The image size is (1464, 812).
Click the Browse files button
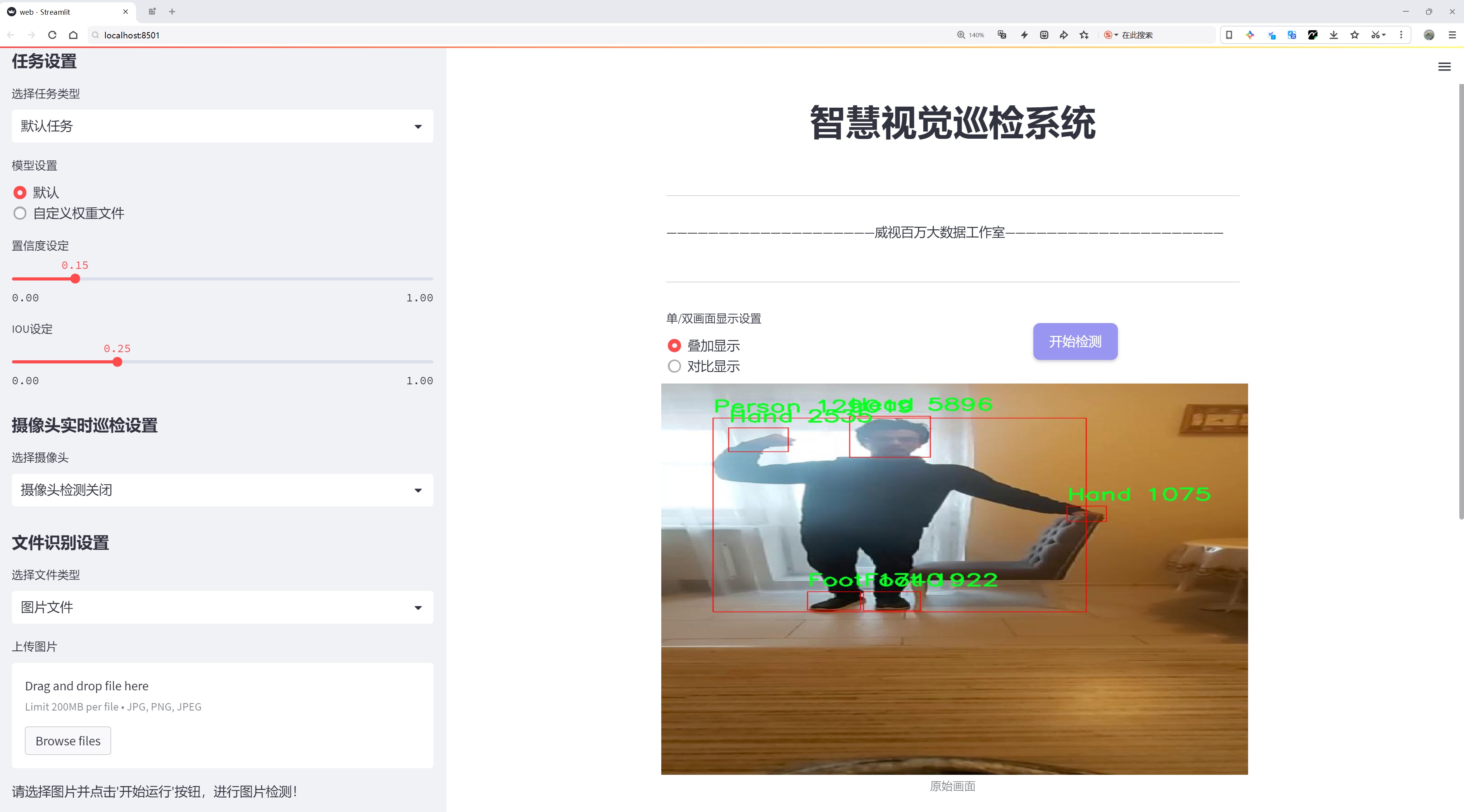tap(67, 740)
